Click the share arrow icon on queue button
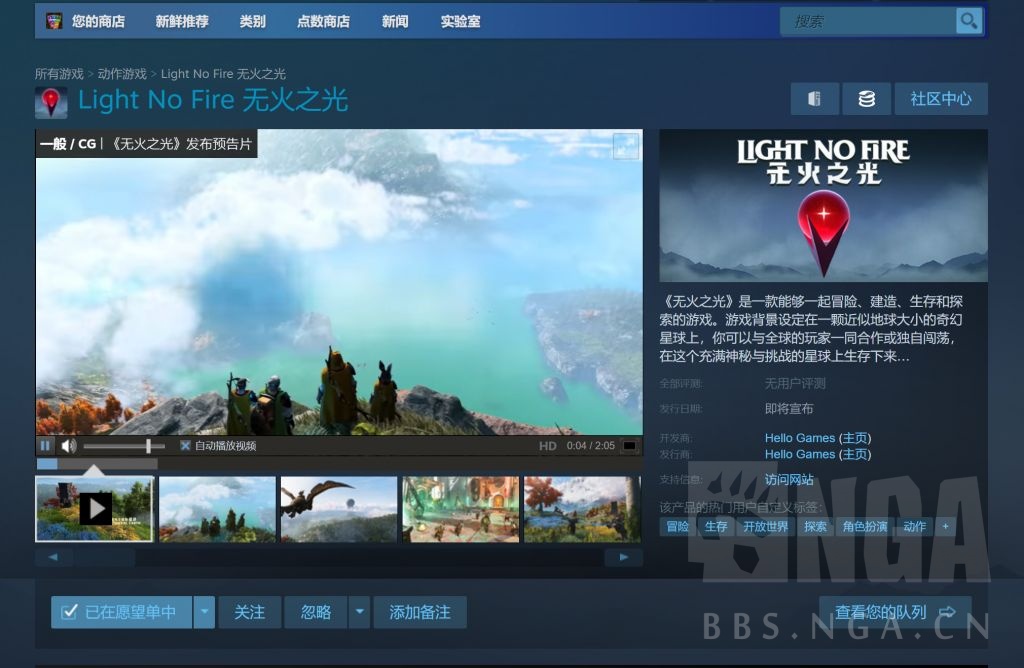Viewport: 1024px width, 668px height. tap(947, 612)
